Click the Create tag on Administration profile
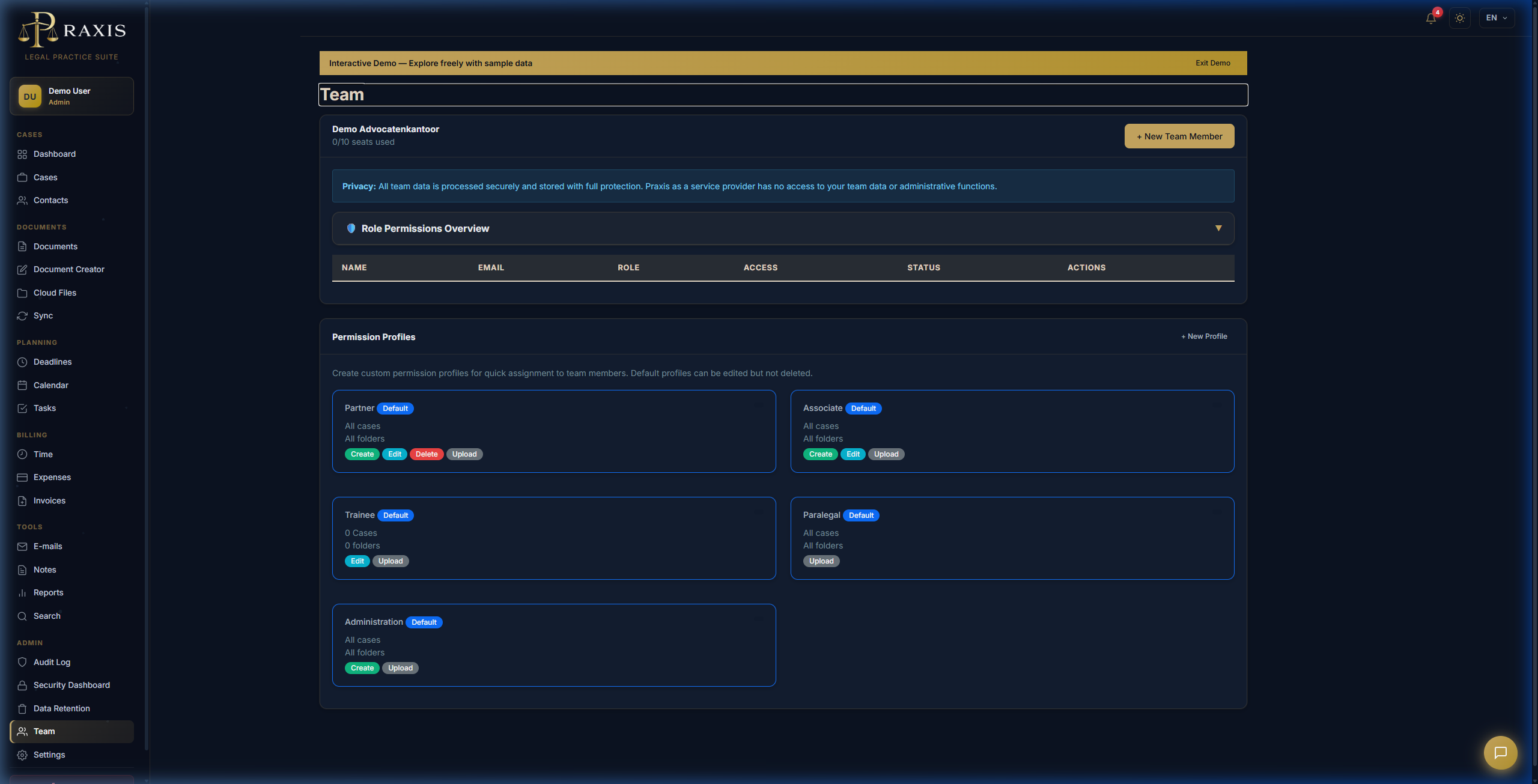 pyautogui.click(x=362, y=668)
